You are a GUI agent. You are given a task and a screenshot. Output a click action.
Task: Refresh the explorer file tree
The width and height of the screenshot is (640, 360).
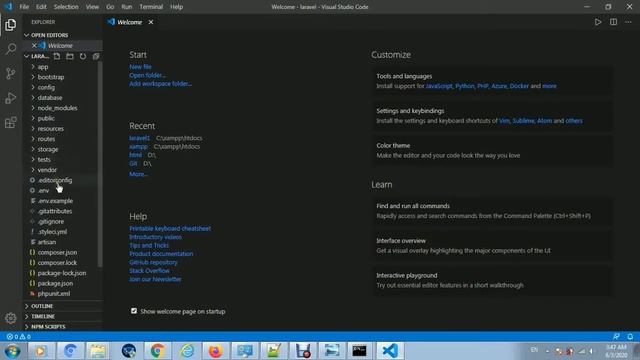[83, 56]
